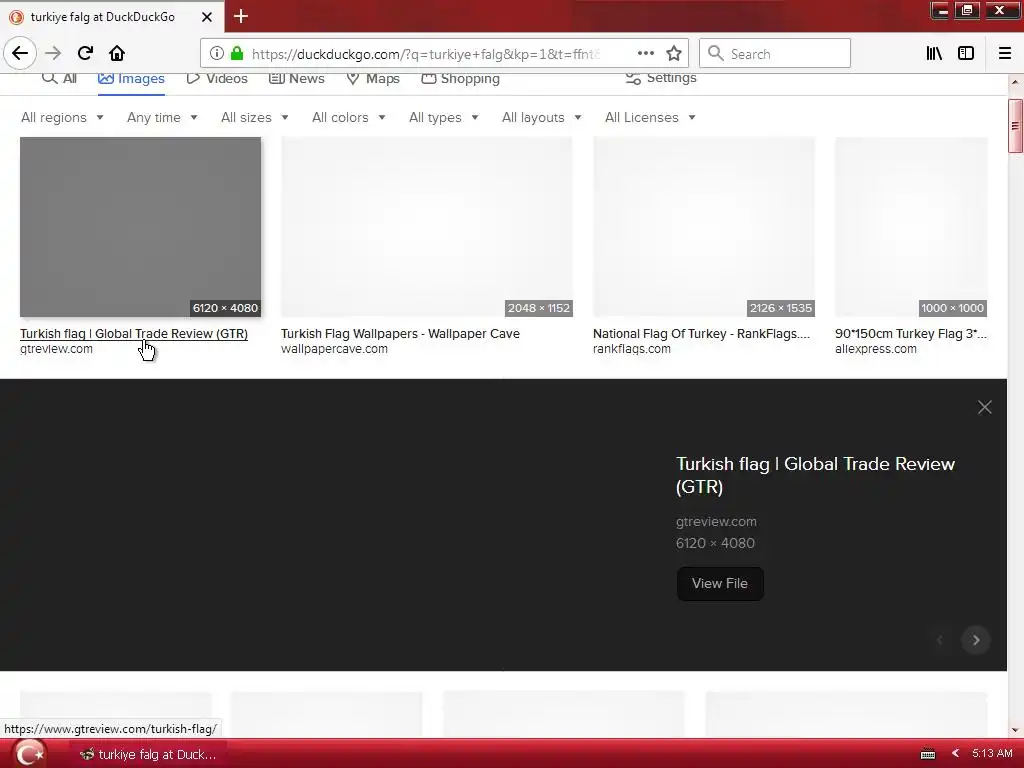Switch to the turkiye falg taskbar window
The height and width of the screenshot is (768, 1024).
tap(148, 754)
